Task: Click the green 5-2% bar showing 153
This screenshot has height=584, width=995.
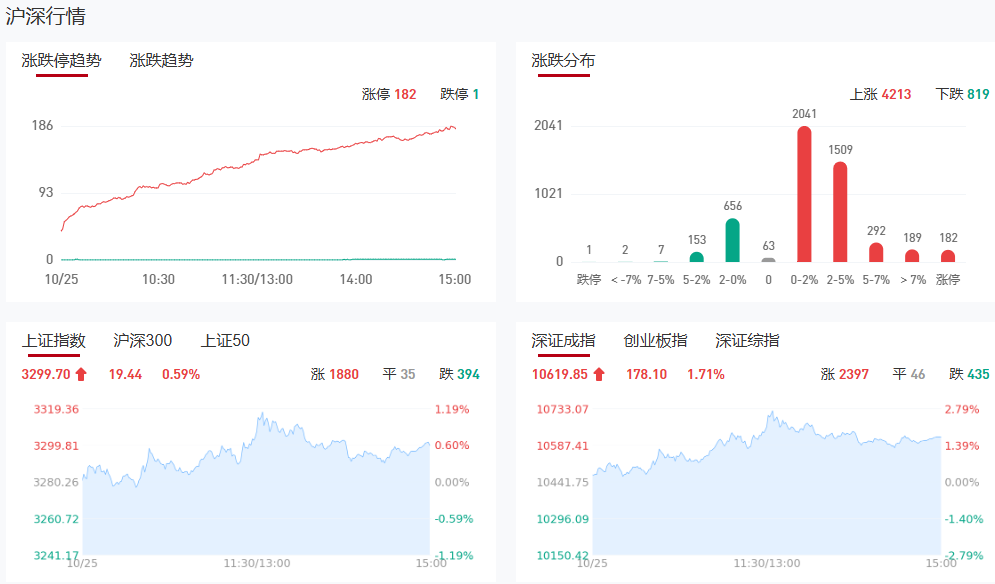Action: click(697, 257)
